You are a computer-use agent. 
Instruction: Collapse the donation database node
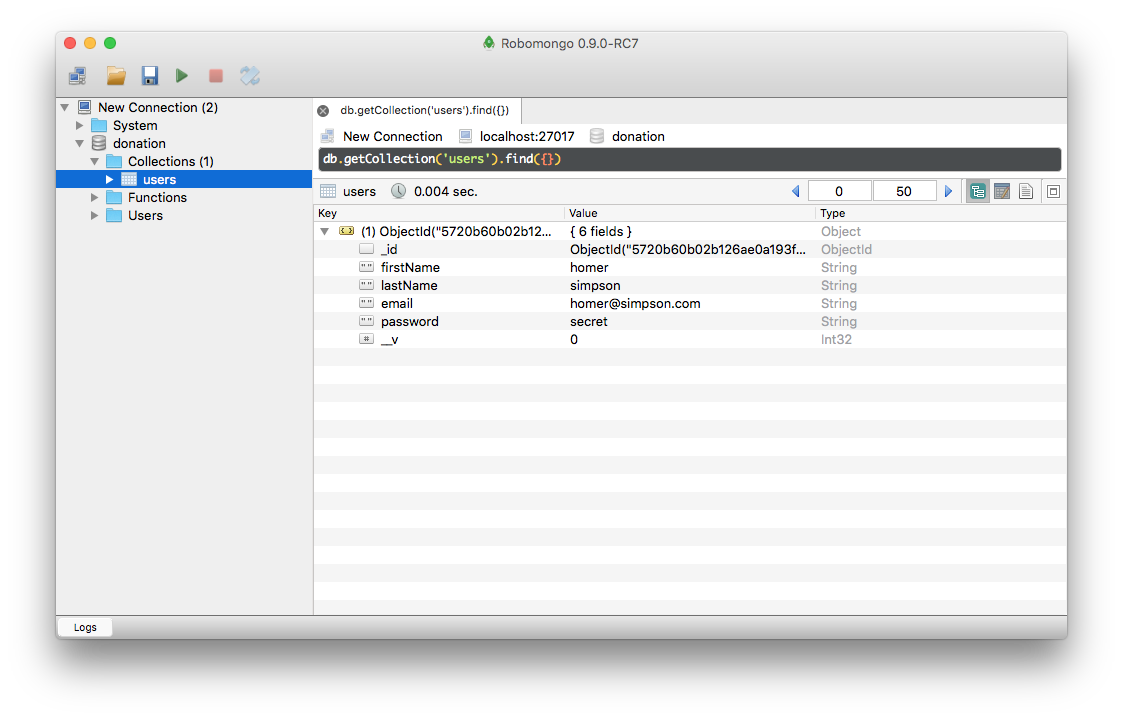80,144
